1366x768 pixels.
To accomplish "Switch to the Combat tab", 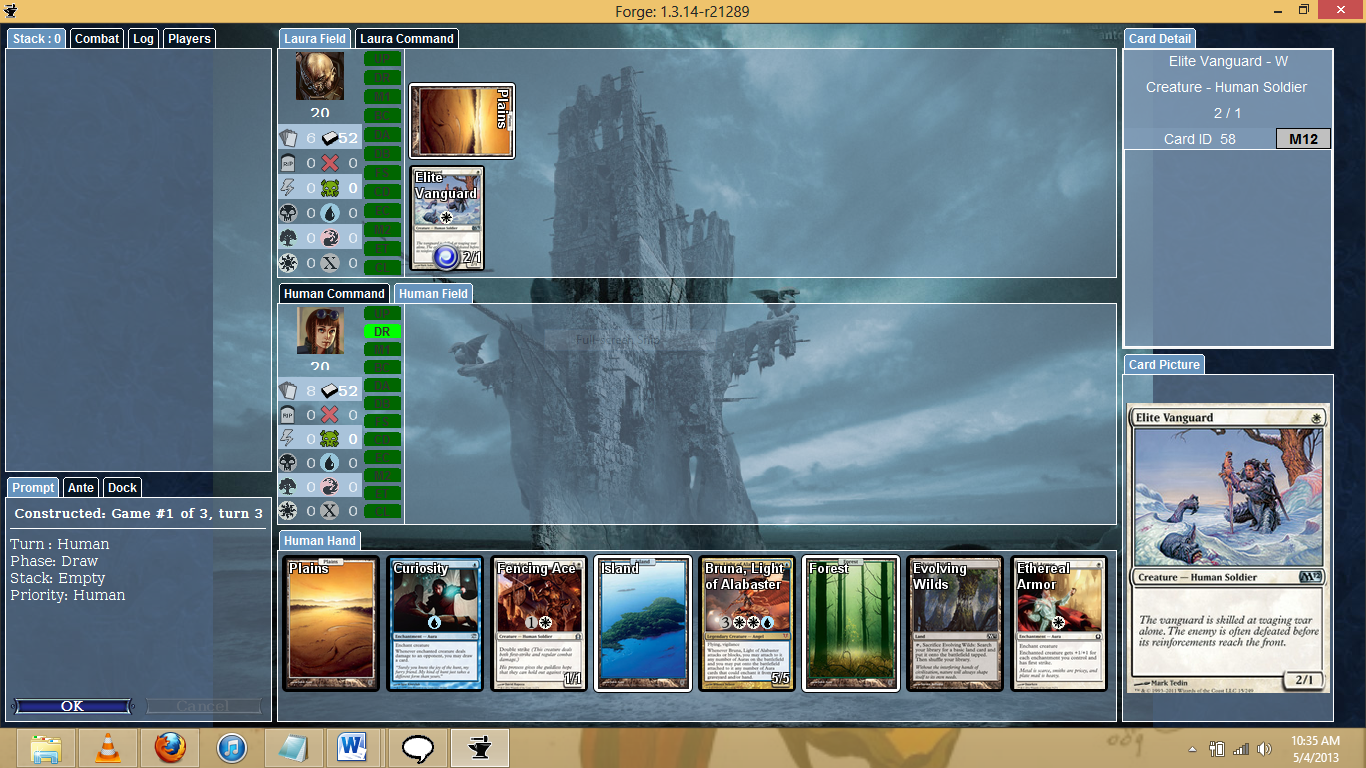I will [97, 39].
